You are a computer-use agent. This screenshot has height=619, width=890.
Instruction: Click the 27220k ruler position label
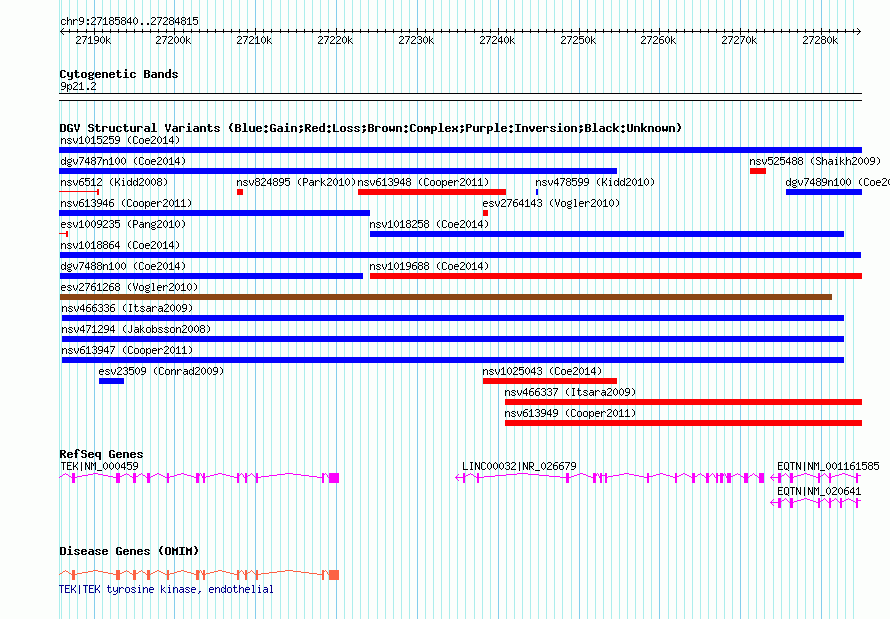[335, 40]
